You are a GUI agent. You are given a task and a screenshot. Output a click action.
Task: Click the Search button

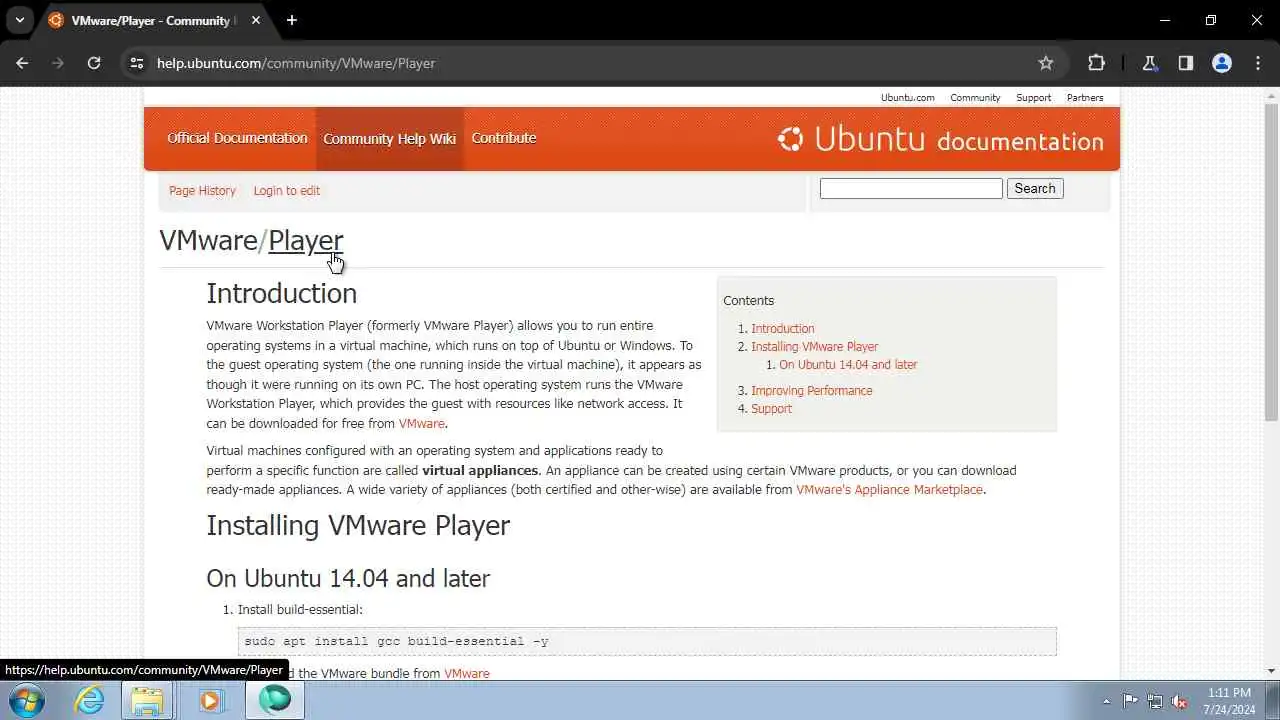(x=1035, y=188)
